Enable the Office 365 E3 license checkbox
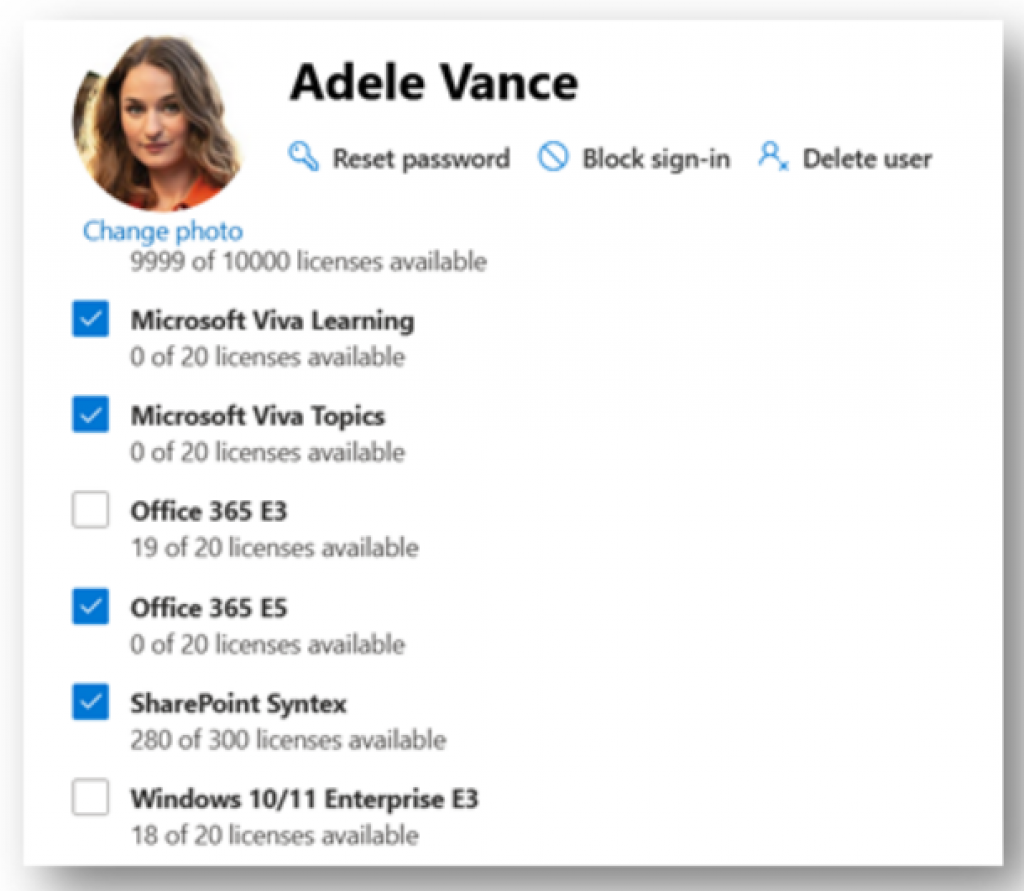 pos(91,510)
